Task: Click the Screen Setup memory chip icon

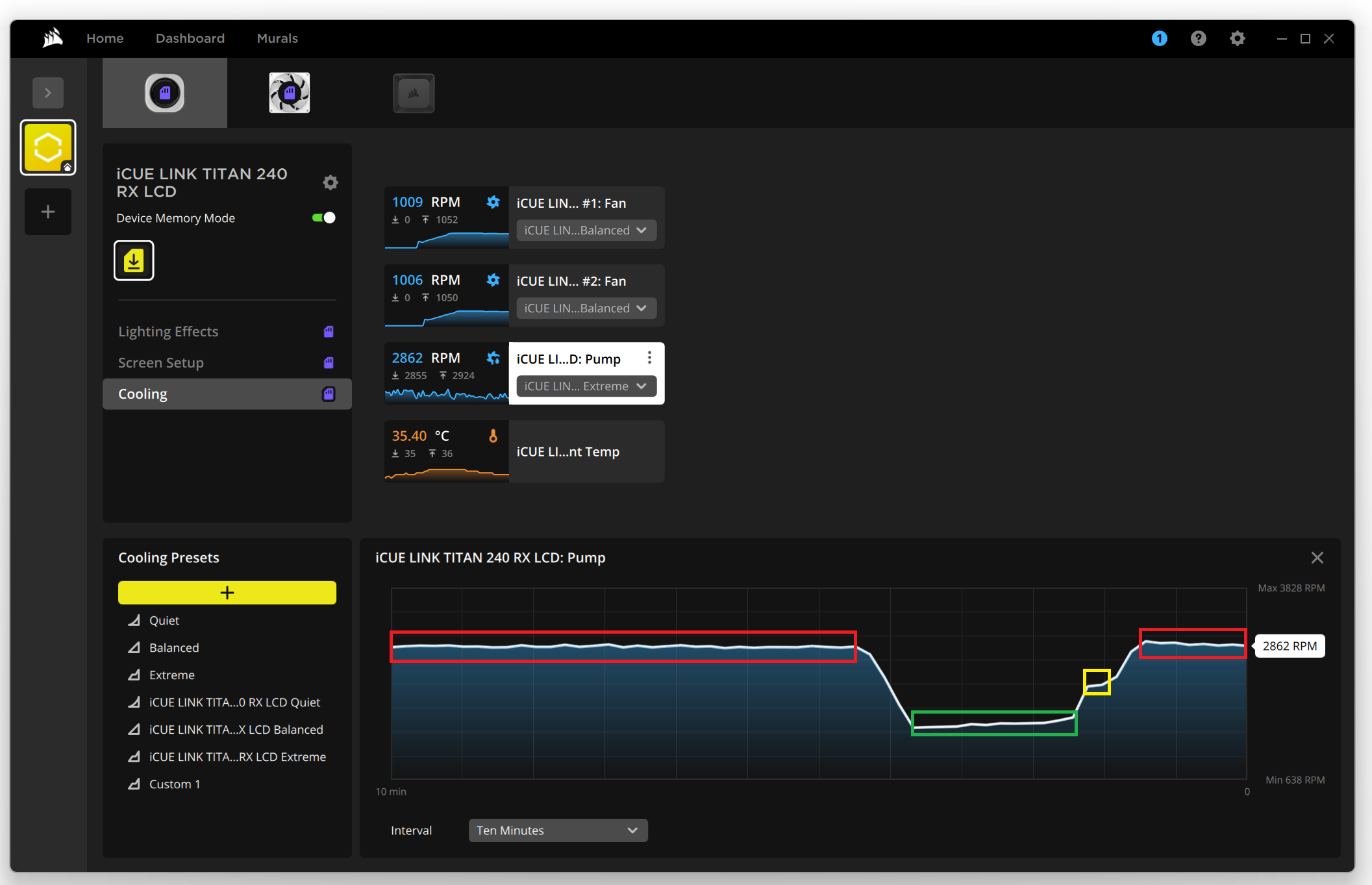Action: coord(329,362)
